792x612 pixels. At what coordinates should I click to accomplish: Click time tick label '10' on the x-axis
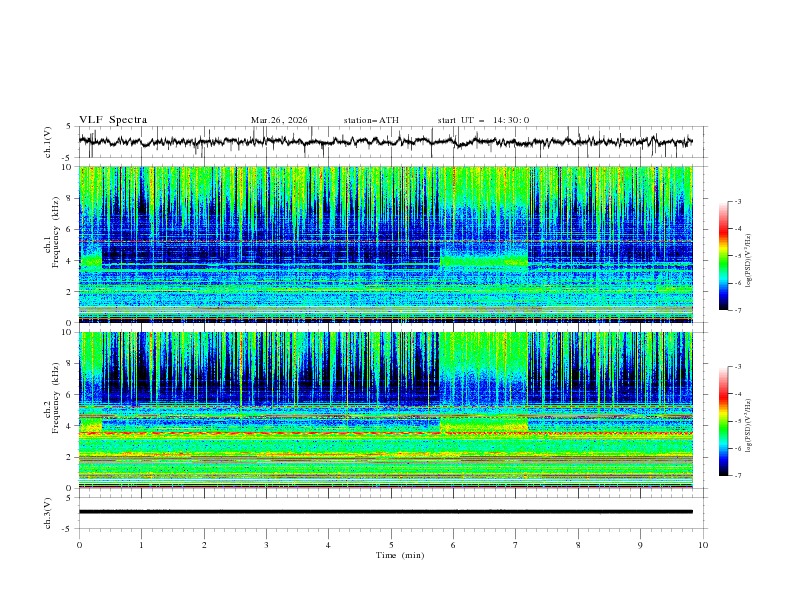(x=703, y=545)
